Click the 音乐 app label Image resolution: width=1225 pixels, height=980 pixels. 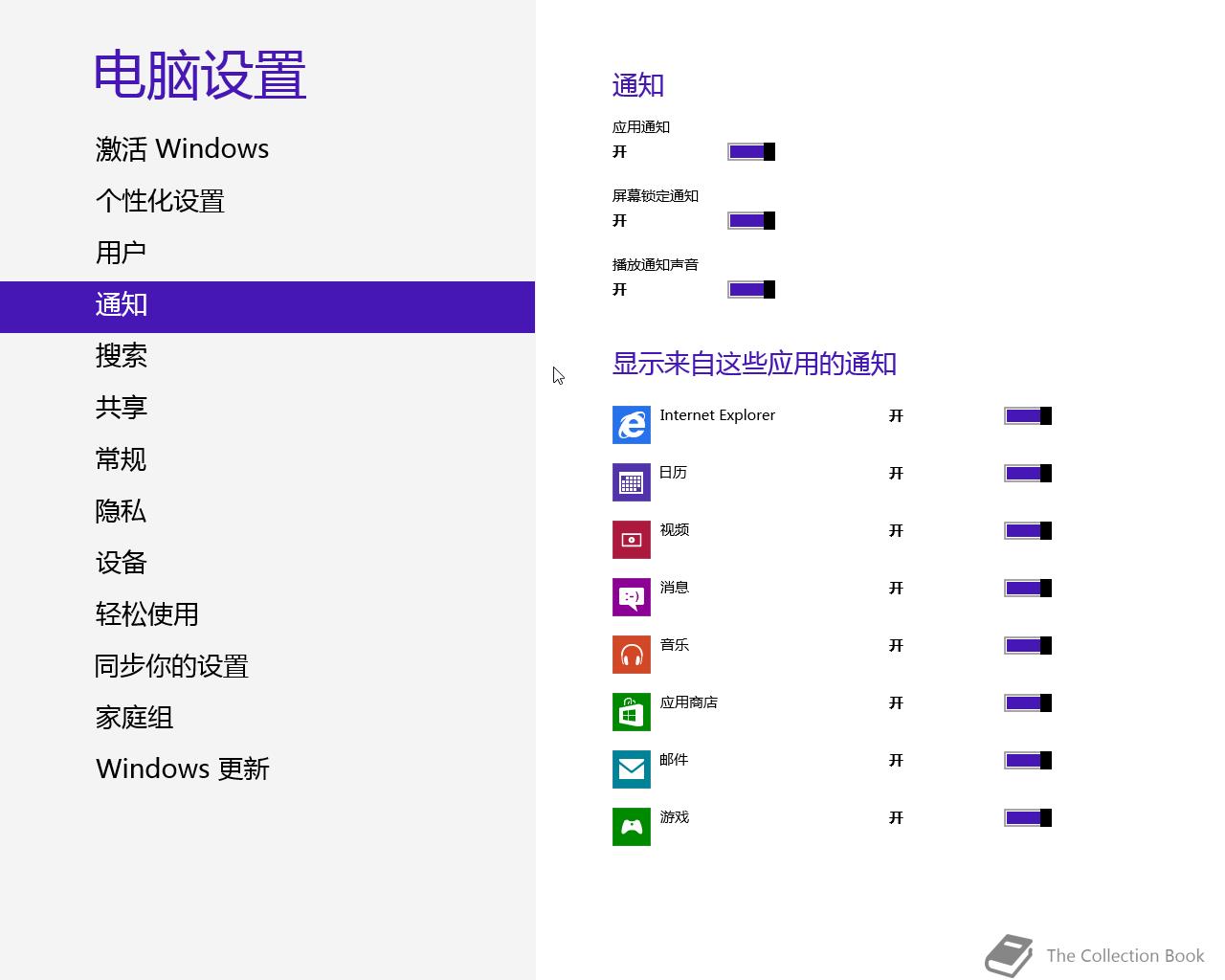click(x=675, y=645)
